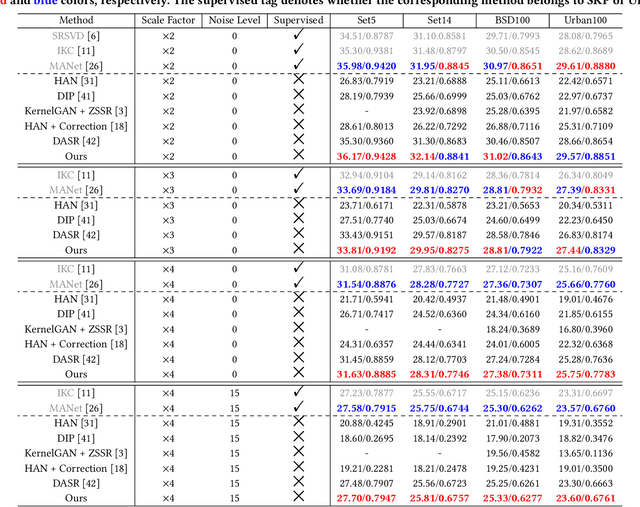
Task: Click the value "29.95/0.8275"
Action: 439,250
